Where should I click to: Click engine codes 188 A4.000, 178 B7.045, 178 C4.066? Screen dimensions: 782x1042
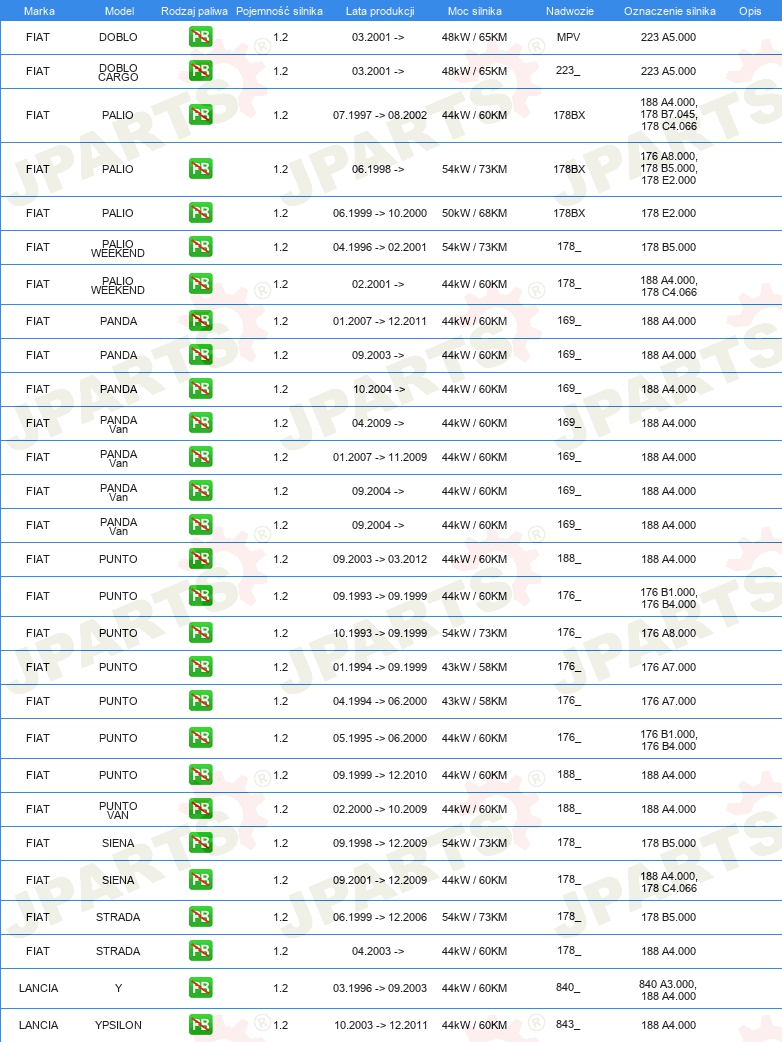click(x=668, y=114)
